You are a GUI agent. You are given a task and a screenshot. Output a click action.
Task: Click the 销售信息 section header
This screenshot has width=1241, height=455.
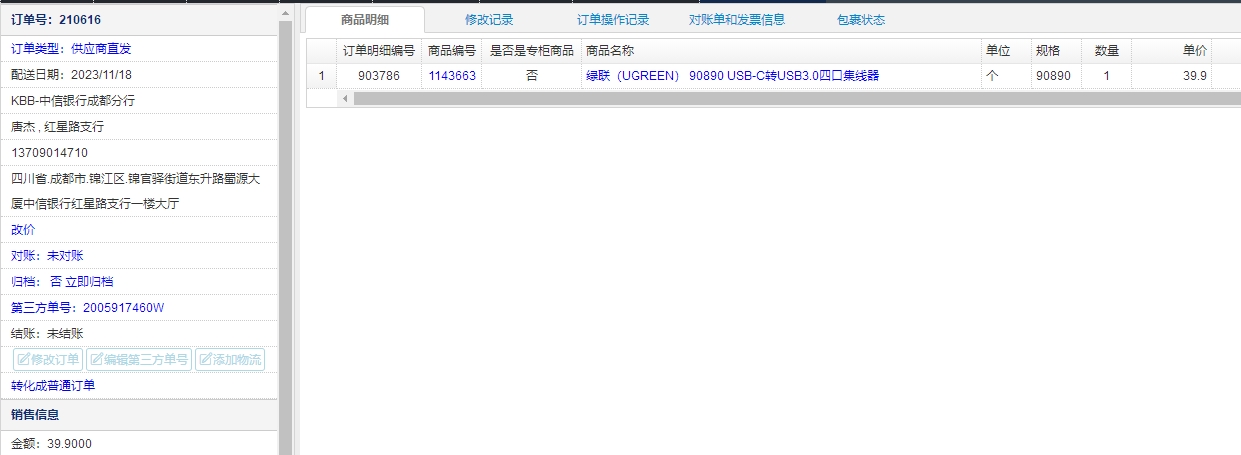139,414
